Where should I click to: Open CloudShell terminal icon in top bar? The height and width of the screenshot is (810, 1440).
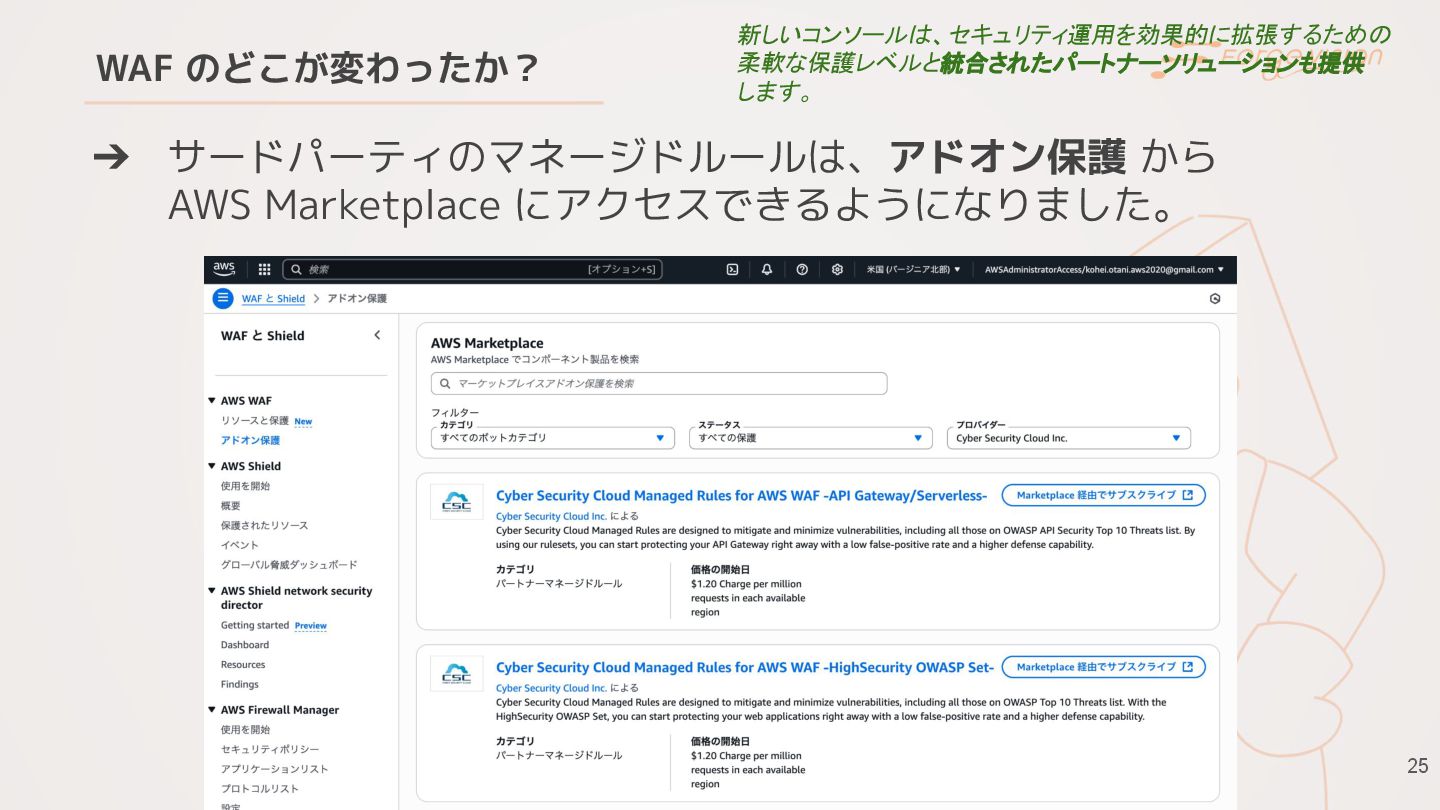(x=732, y=269)
